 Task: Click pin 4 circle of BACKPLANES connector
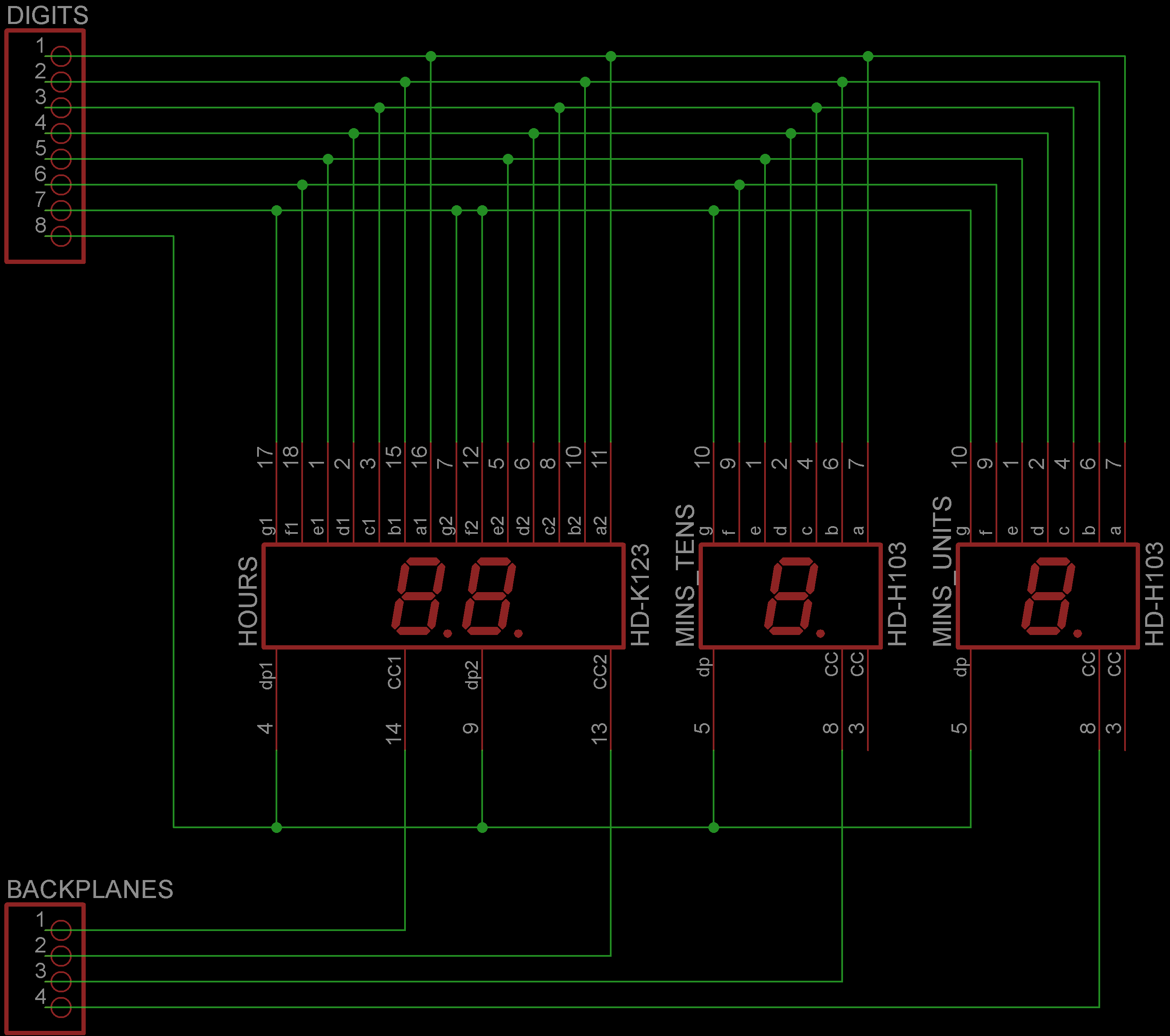pos(61,1007)
